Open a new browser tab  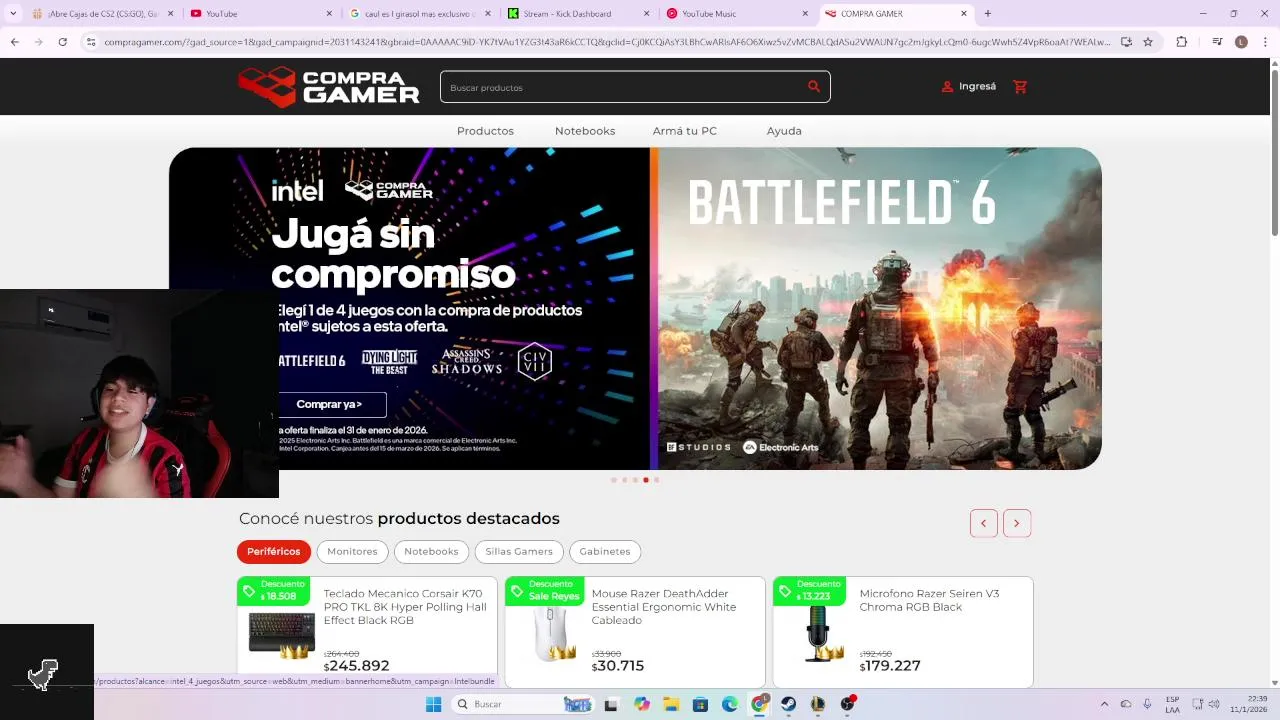[988, 14]
